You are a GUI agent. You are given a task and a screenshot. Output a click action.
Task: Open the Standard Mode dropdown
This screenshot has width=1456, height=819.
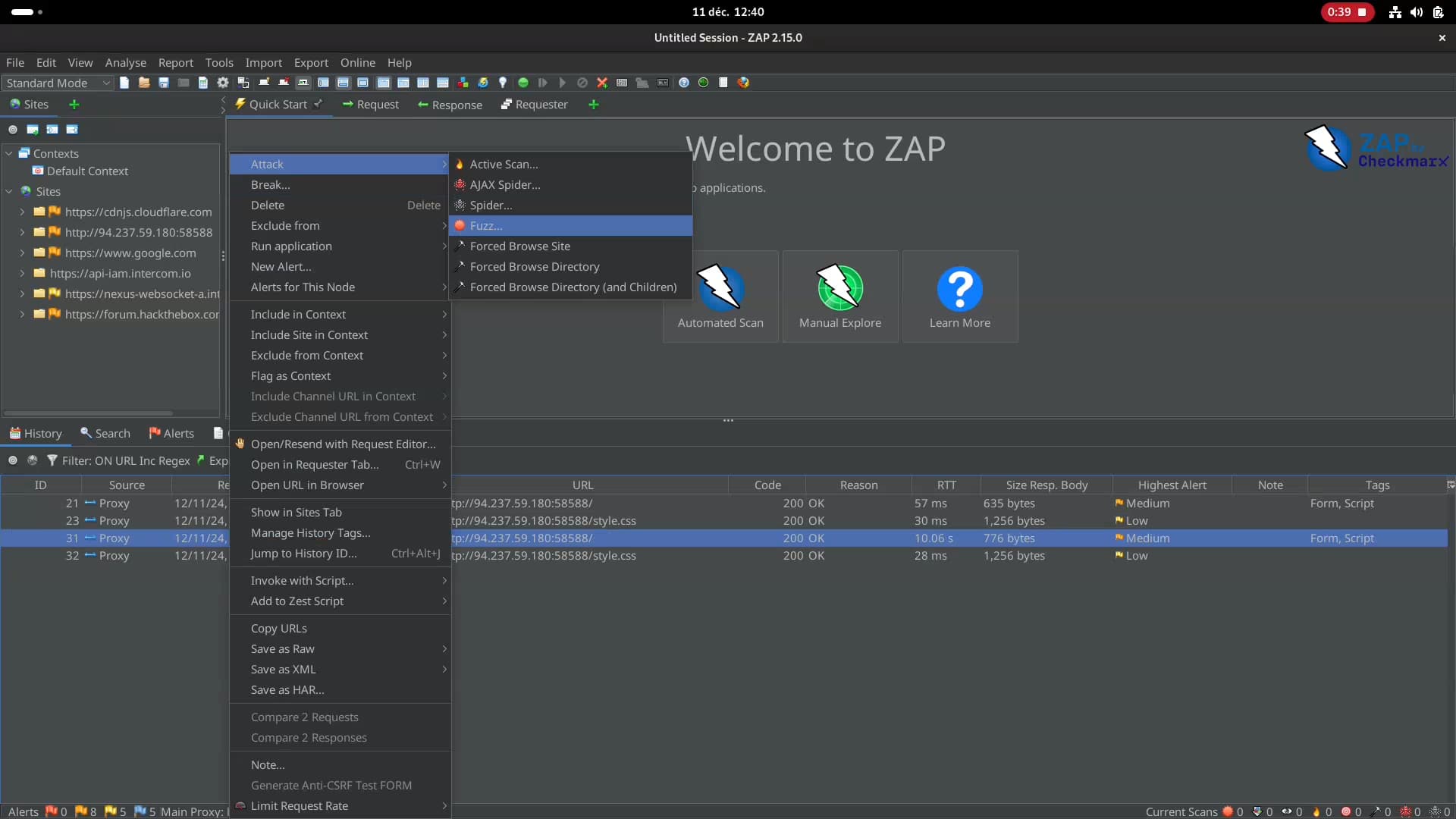click(x=58, y=83)
